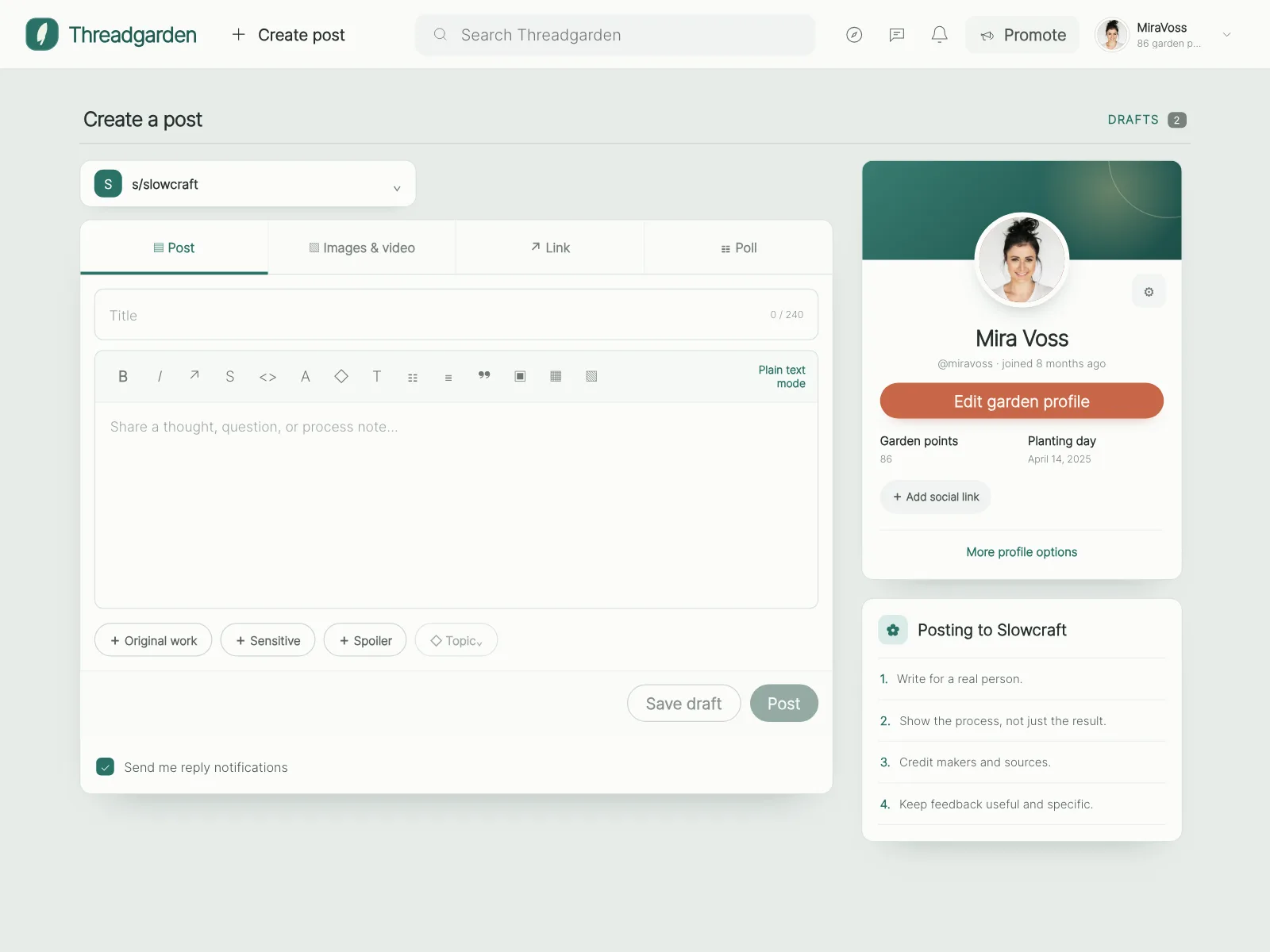Click the 'Planting day' label

1061,441
